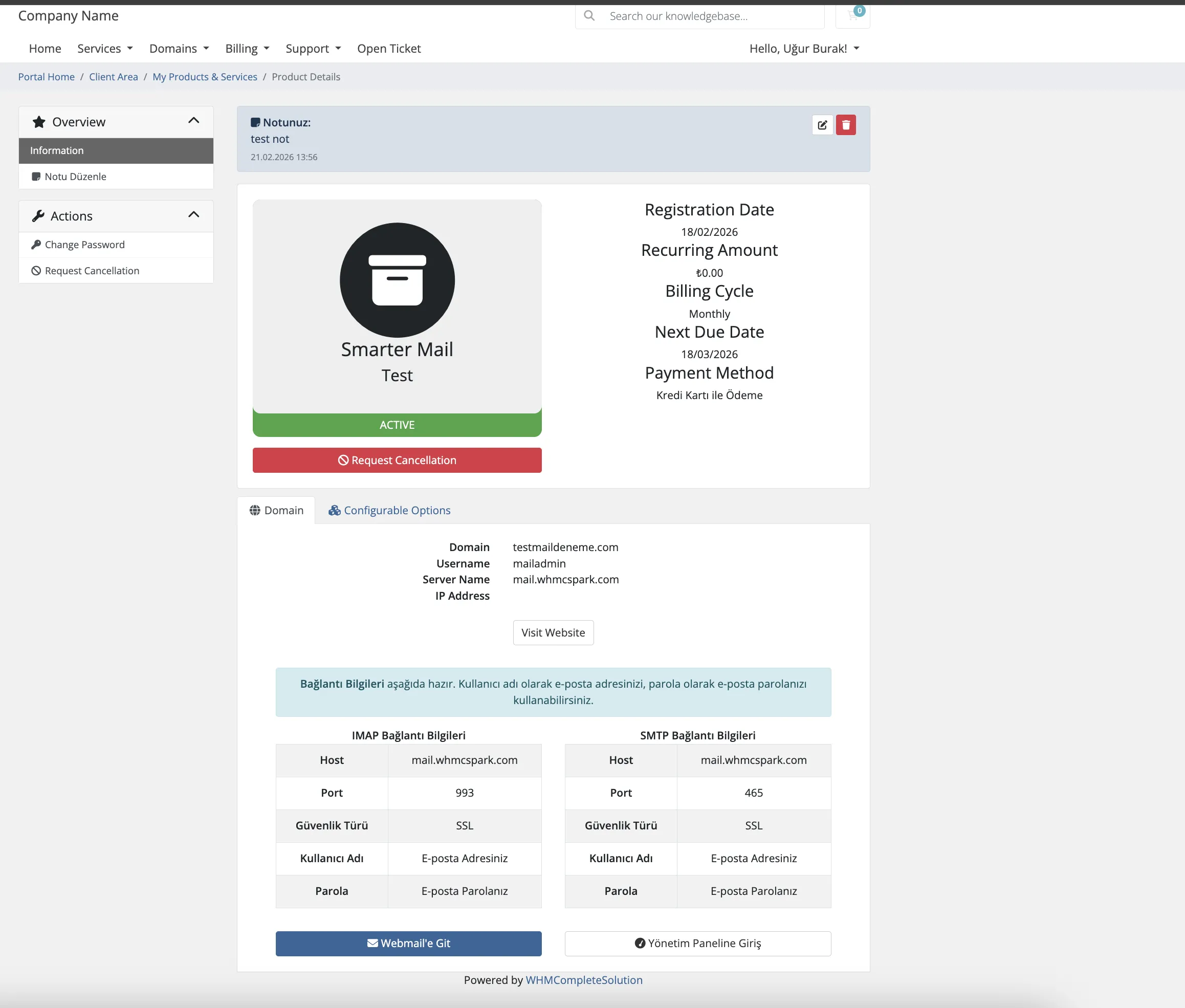The image size is (1185, 1008).
Task: Open the Hello, Uğur Burak account menu
Action: (x=804, y=49)
